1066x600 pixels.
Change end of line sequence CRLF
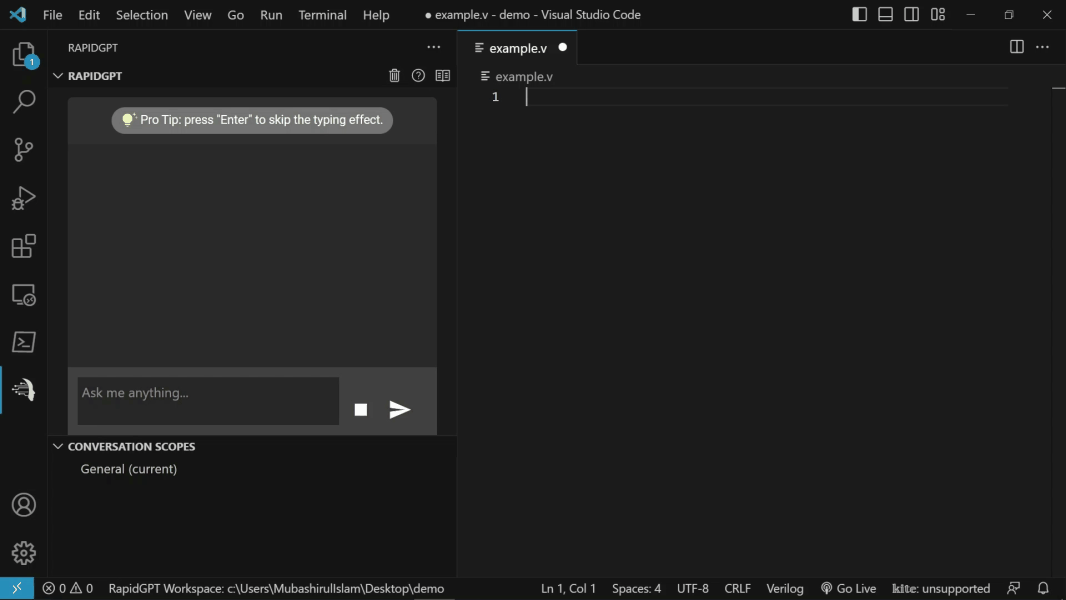point(738,588)
